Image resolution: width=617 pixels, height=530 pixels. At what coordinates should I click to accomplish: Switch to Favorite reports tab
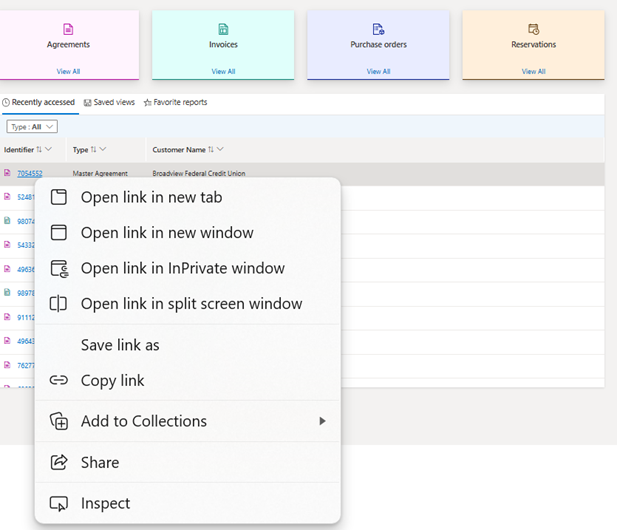click(x=175, y=102)
